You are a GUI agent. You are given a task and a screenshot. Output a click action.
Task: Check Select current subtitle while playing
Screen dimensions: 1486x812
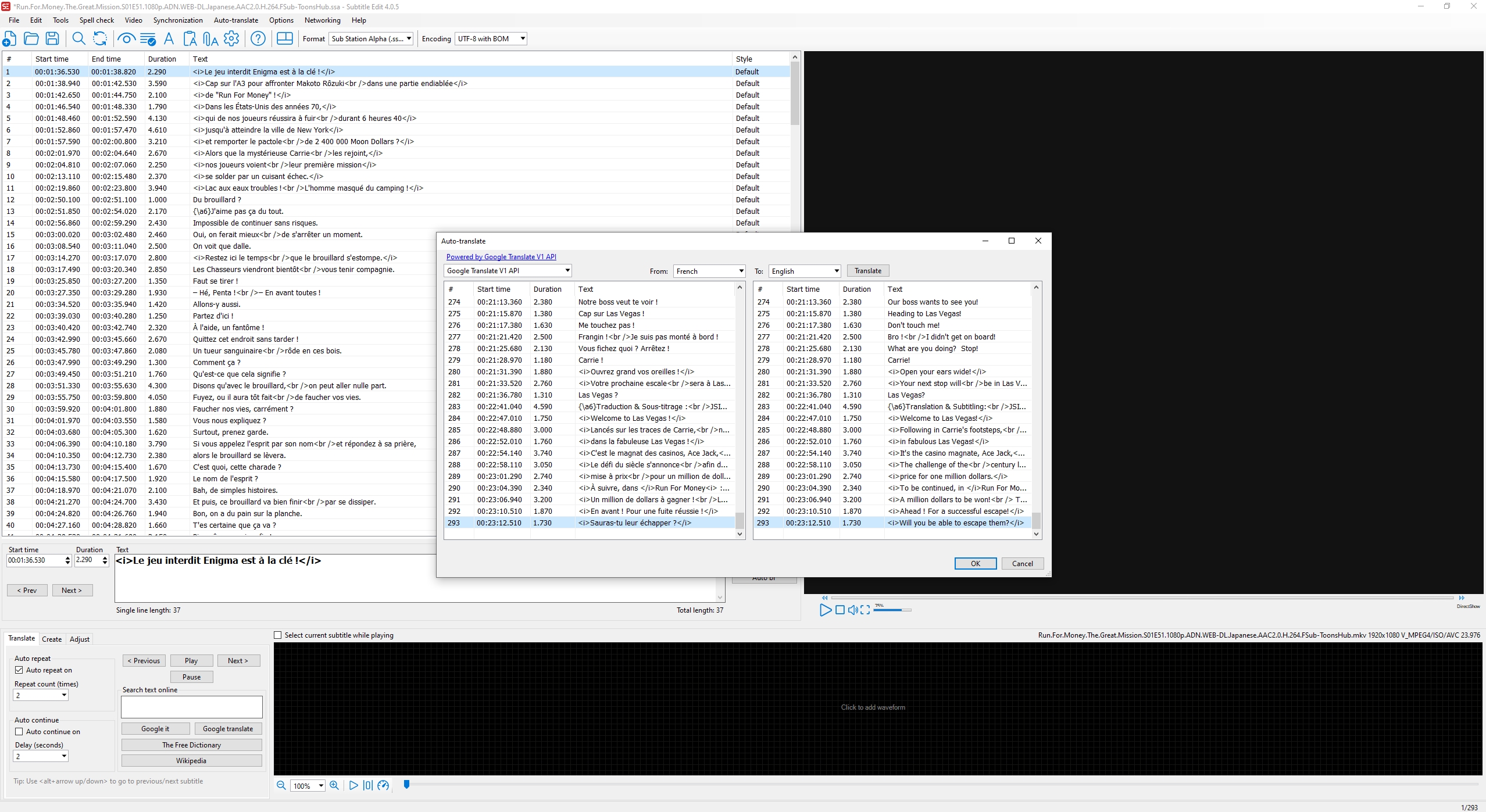tap(278, 635)
